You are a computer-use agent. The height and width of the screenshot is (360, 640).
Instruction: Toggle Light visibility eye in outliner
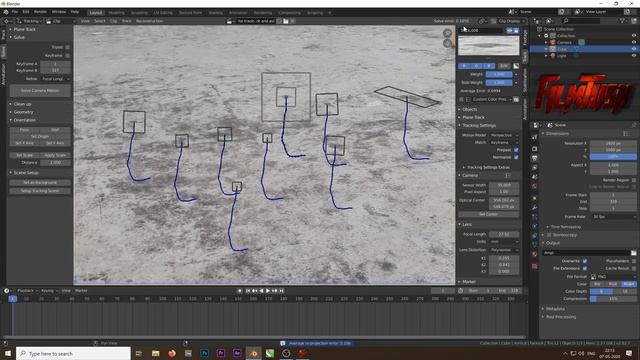(x=634, y=56)
